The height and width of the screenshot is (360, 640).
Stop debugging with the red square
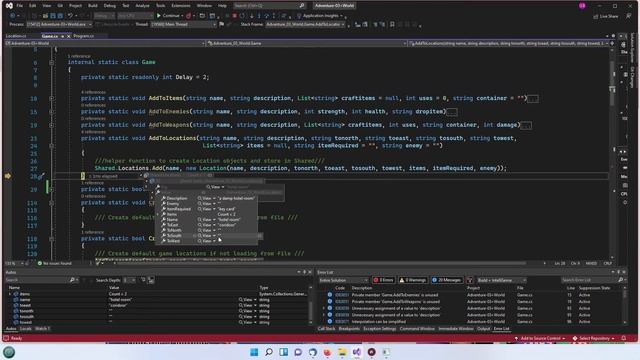click(x=234, y=16)
